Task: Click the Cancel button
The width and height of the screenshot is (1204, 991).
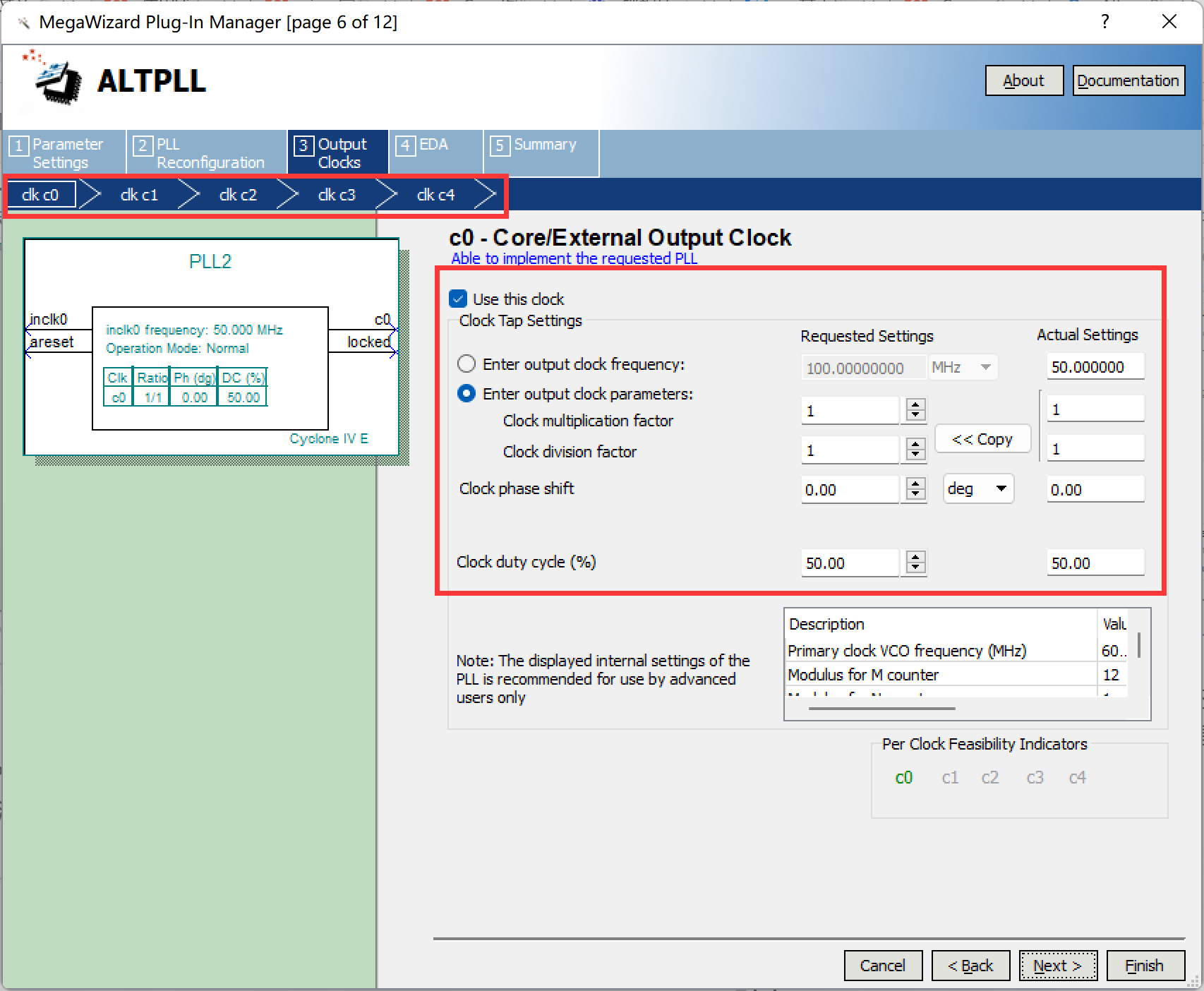Action: [x=883, y=966]
